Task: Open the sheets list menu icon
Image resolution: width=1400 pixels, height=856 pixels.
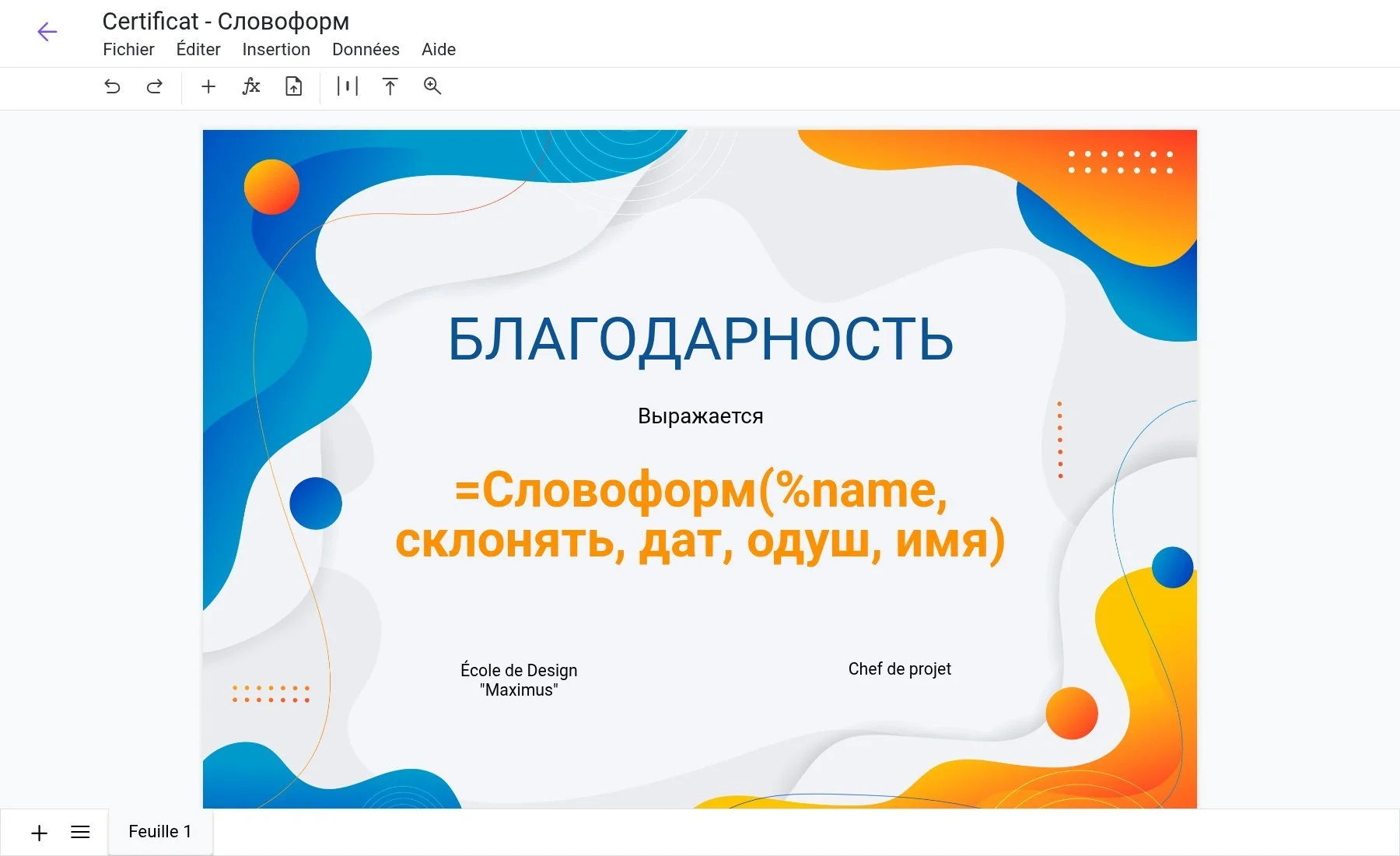Action: [x=80, y=833]
